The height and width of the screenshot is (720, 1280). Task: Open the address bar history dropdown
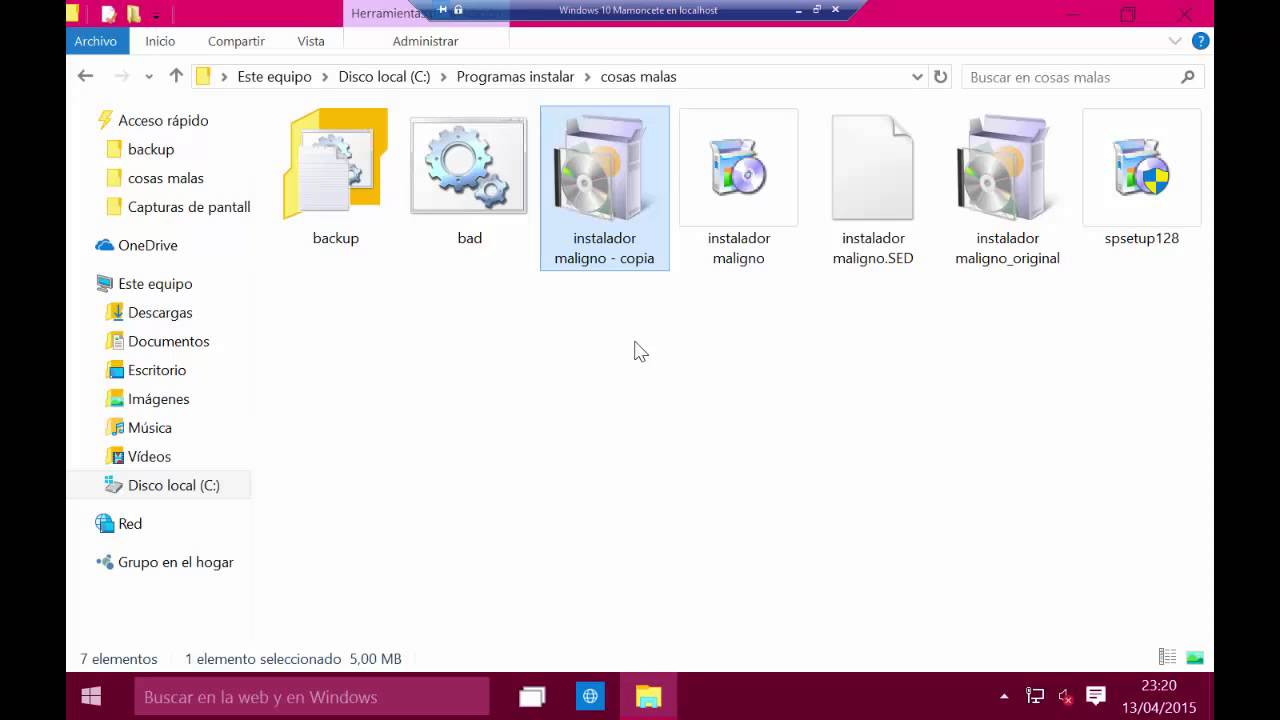917,76
